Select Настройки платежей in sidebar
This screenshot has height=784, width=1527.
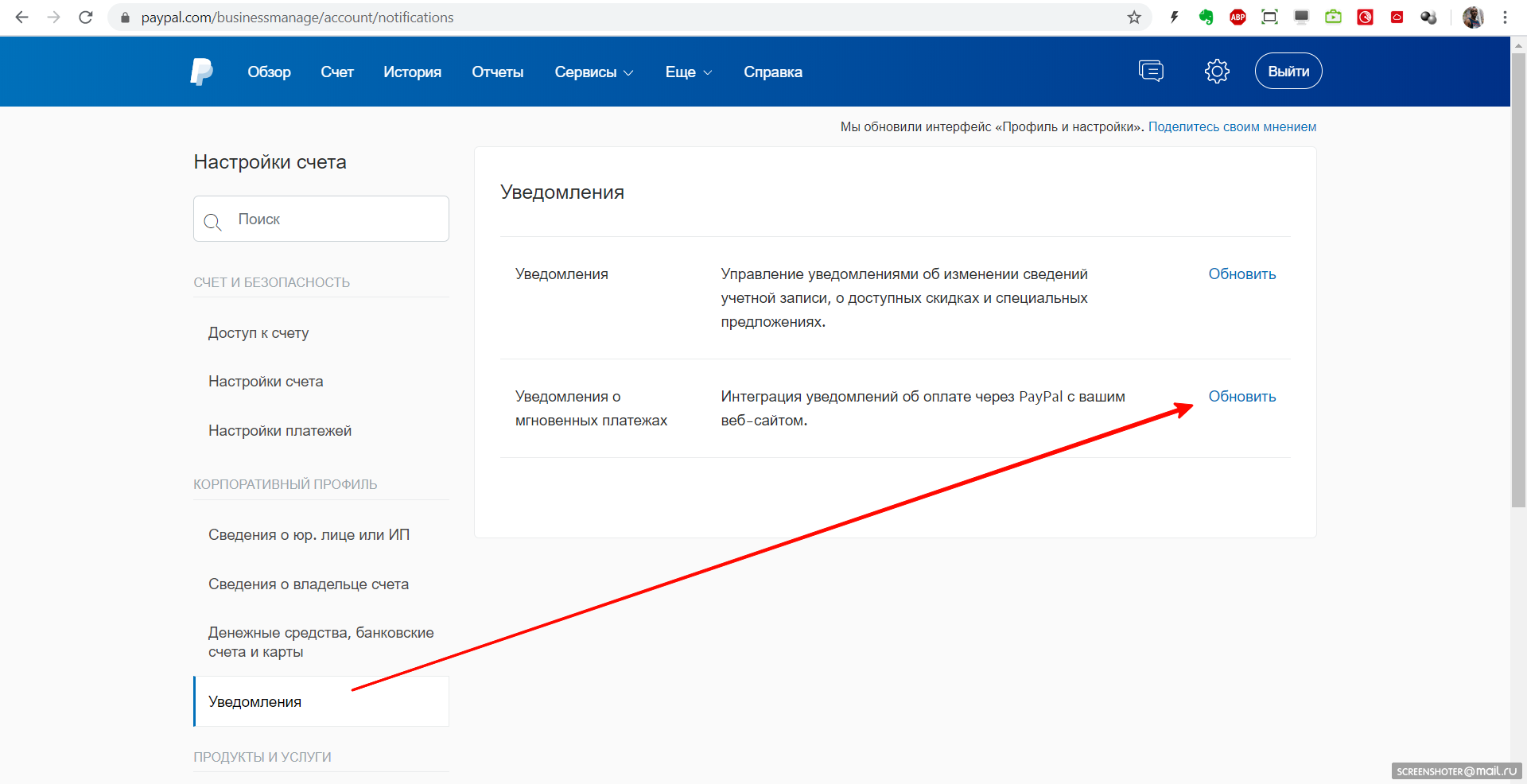(280, 431)
